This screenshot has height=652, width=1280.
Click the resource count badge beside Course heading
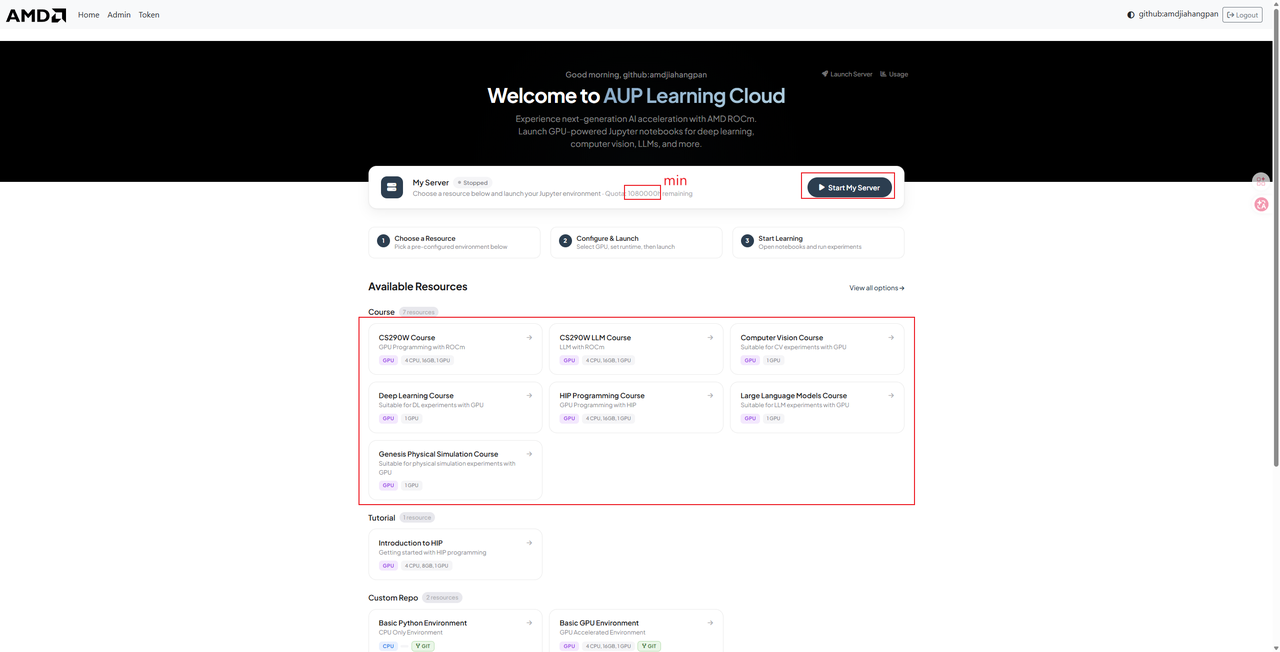click(x=418, y=312)
